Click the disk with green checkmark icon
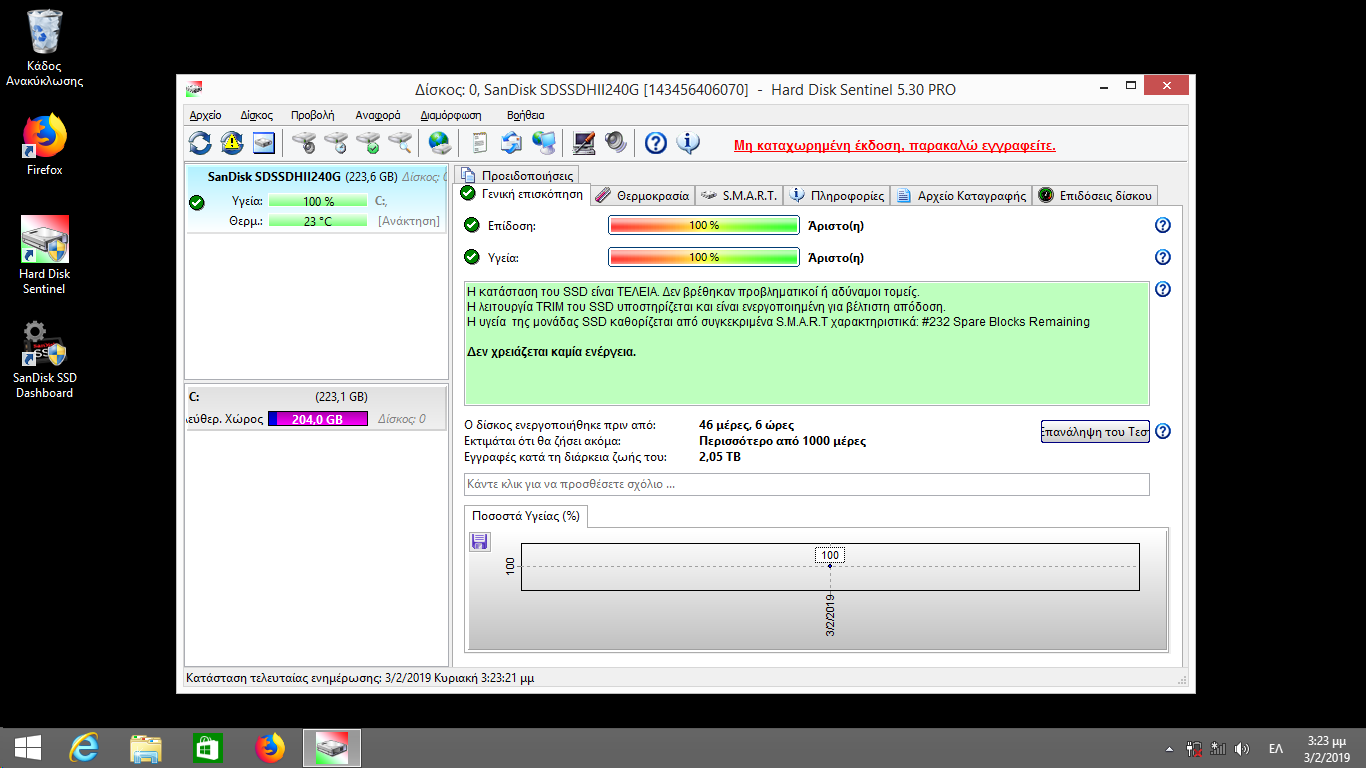This screenshot has height=768, width=1366. pos(368,143)
